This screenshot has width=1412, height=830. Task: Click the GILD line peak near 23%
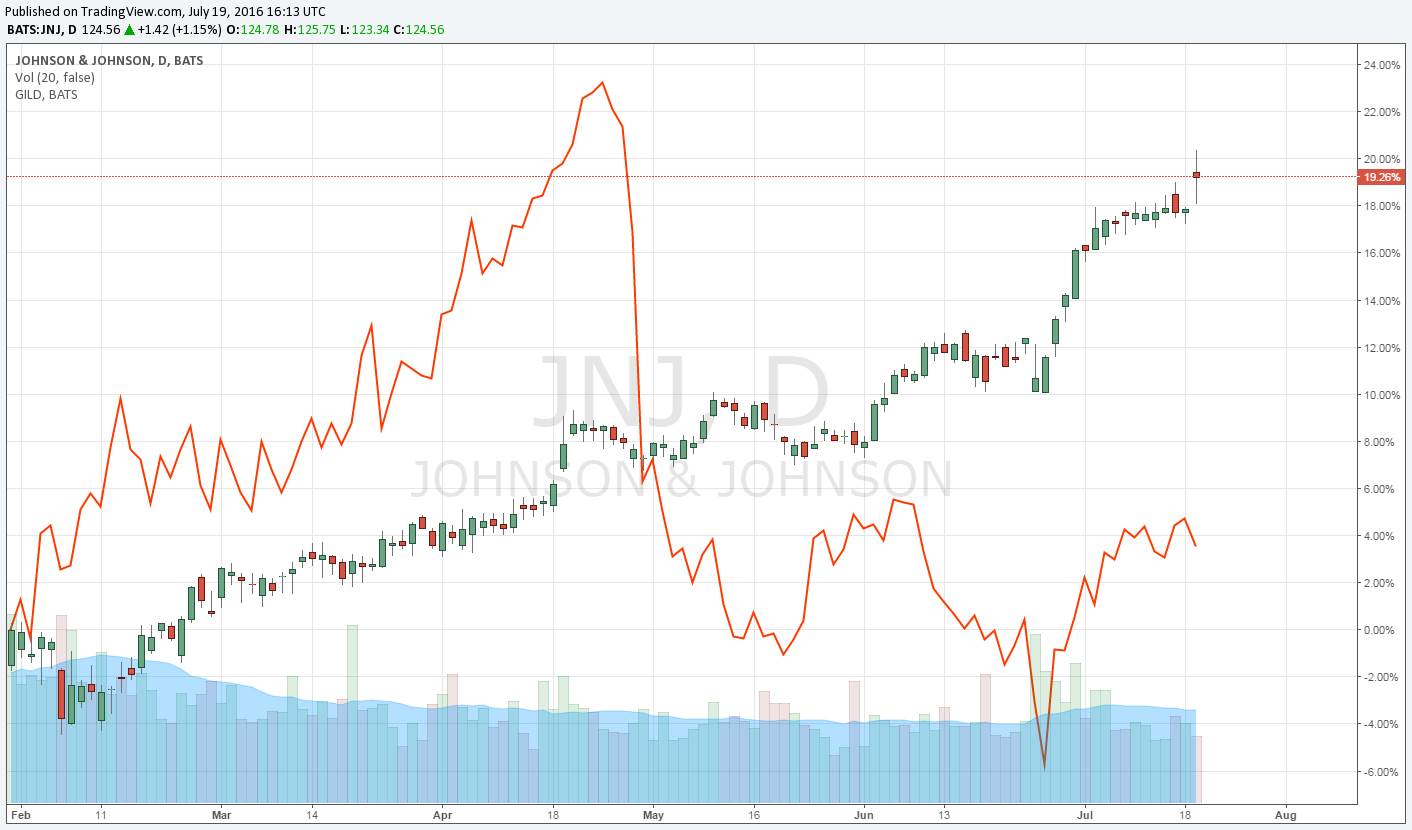(602, 83)
